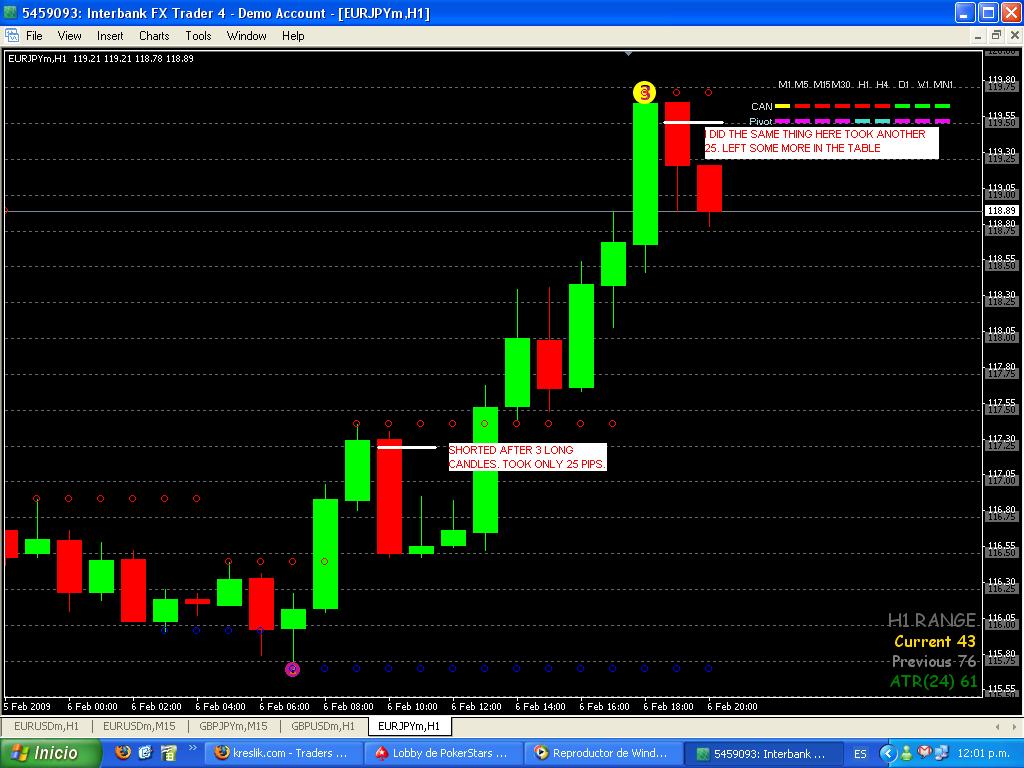Image resolution: width=1024 pixels, height=768 pixels.
Task: Click the yellow circled 3 signal marker
Action: point(643,92)
